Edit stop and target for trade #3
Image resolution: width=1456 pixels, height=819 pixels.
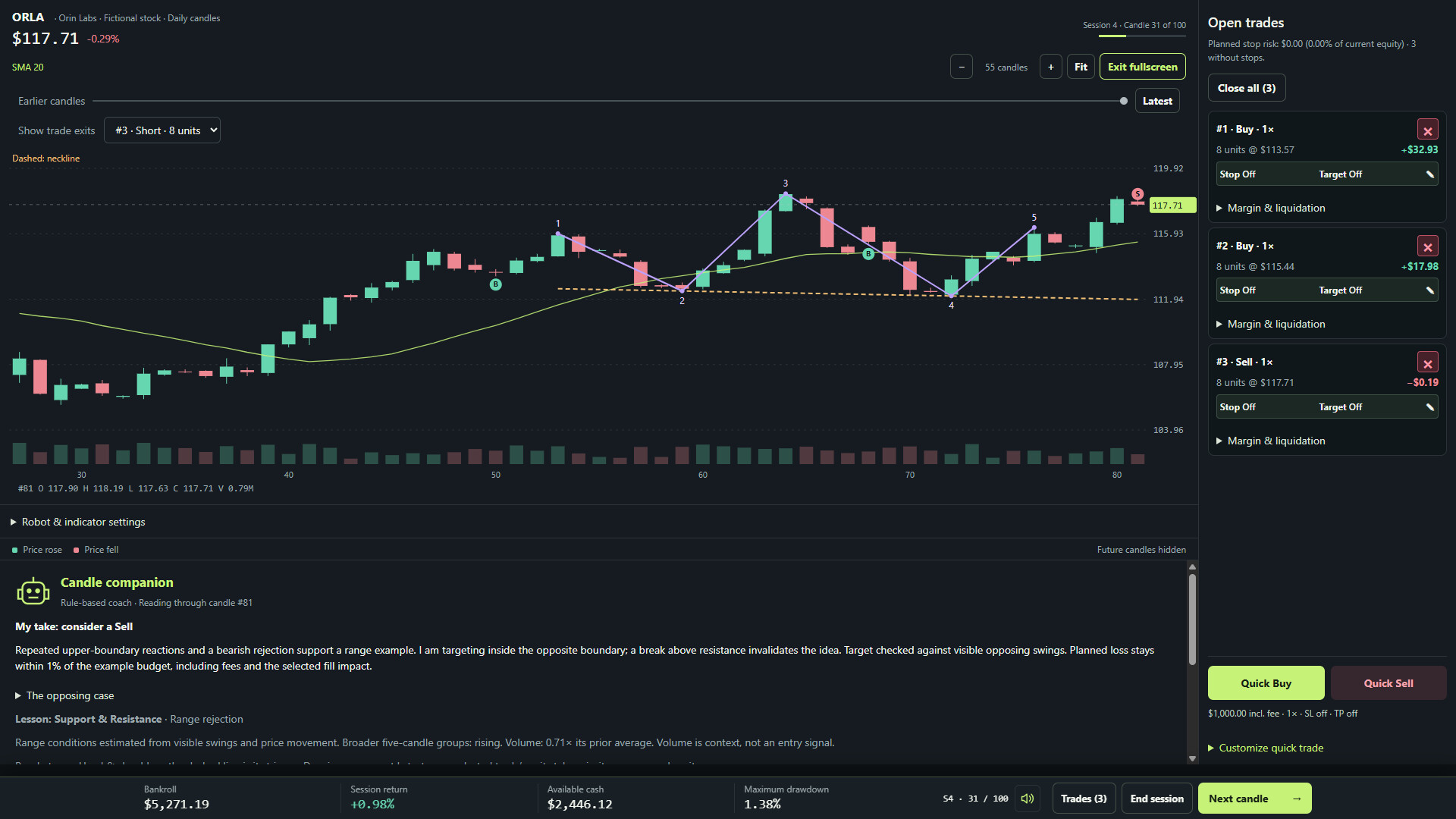coord(1429,407)
